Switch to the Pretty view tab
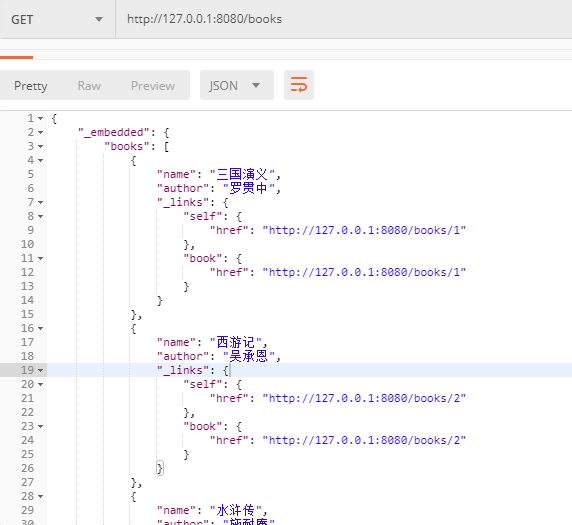This screenshot has width=572, height=525. click(x=31, y=86)
